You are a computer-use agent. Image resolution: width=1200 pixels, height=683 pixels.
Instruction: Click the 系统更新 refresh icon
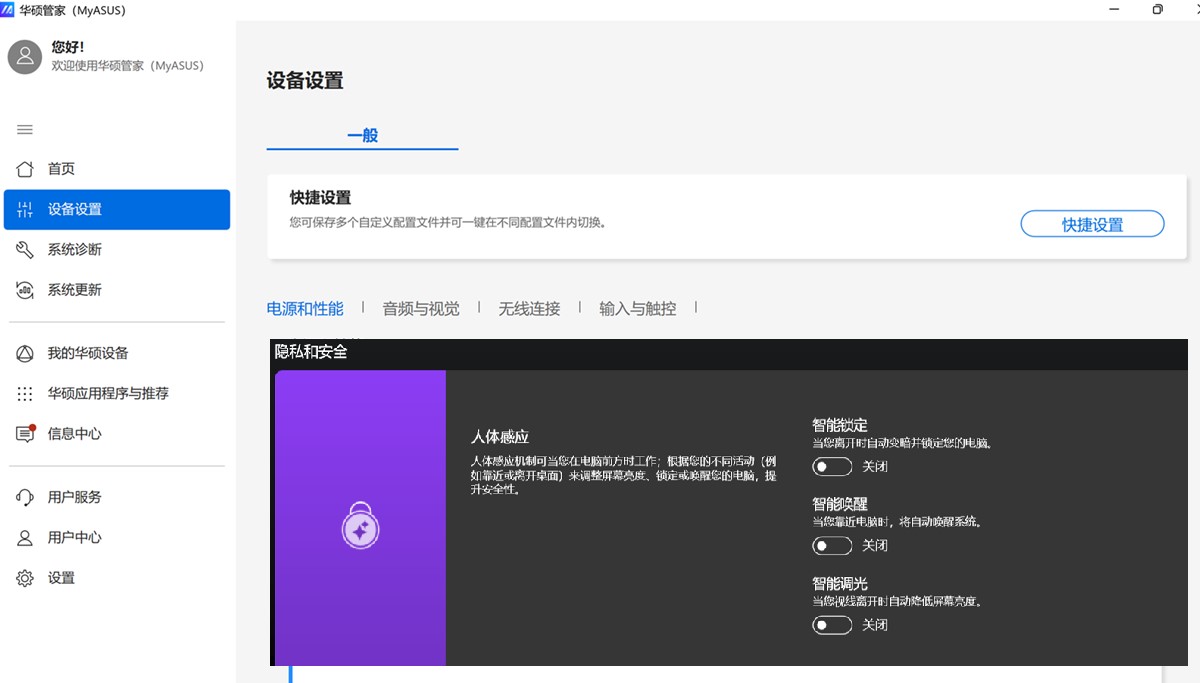point(25,290)
